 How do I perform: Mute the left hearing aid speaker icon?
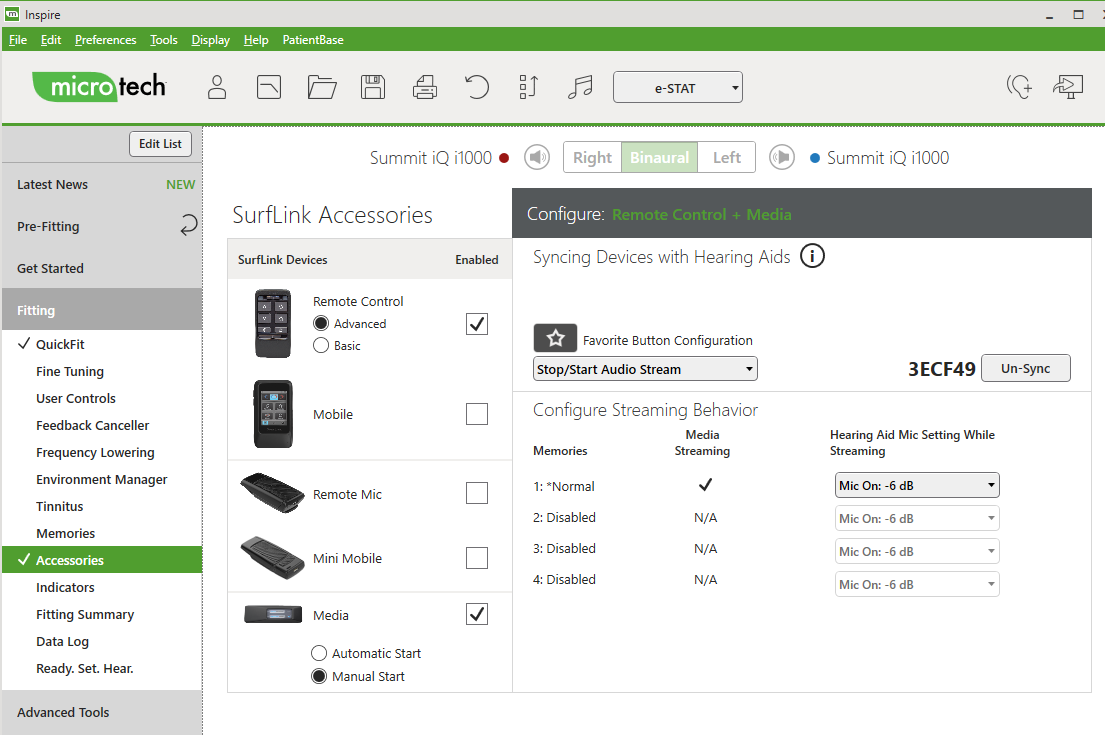coord(782,157)
